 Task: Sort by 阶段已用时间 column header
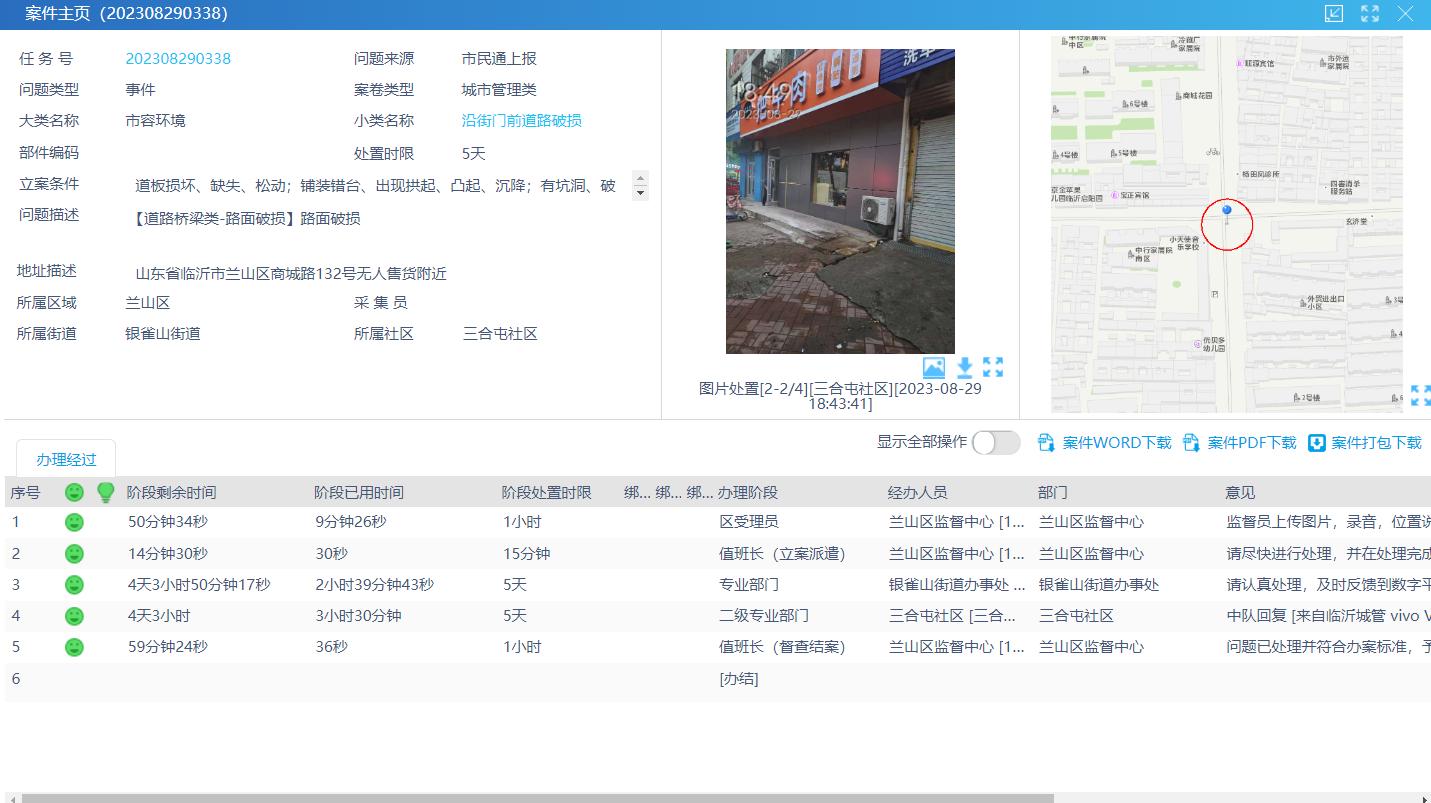pyautogui.click(x=359, y=492)
